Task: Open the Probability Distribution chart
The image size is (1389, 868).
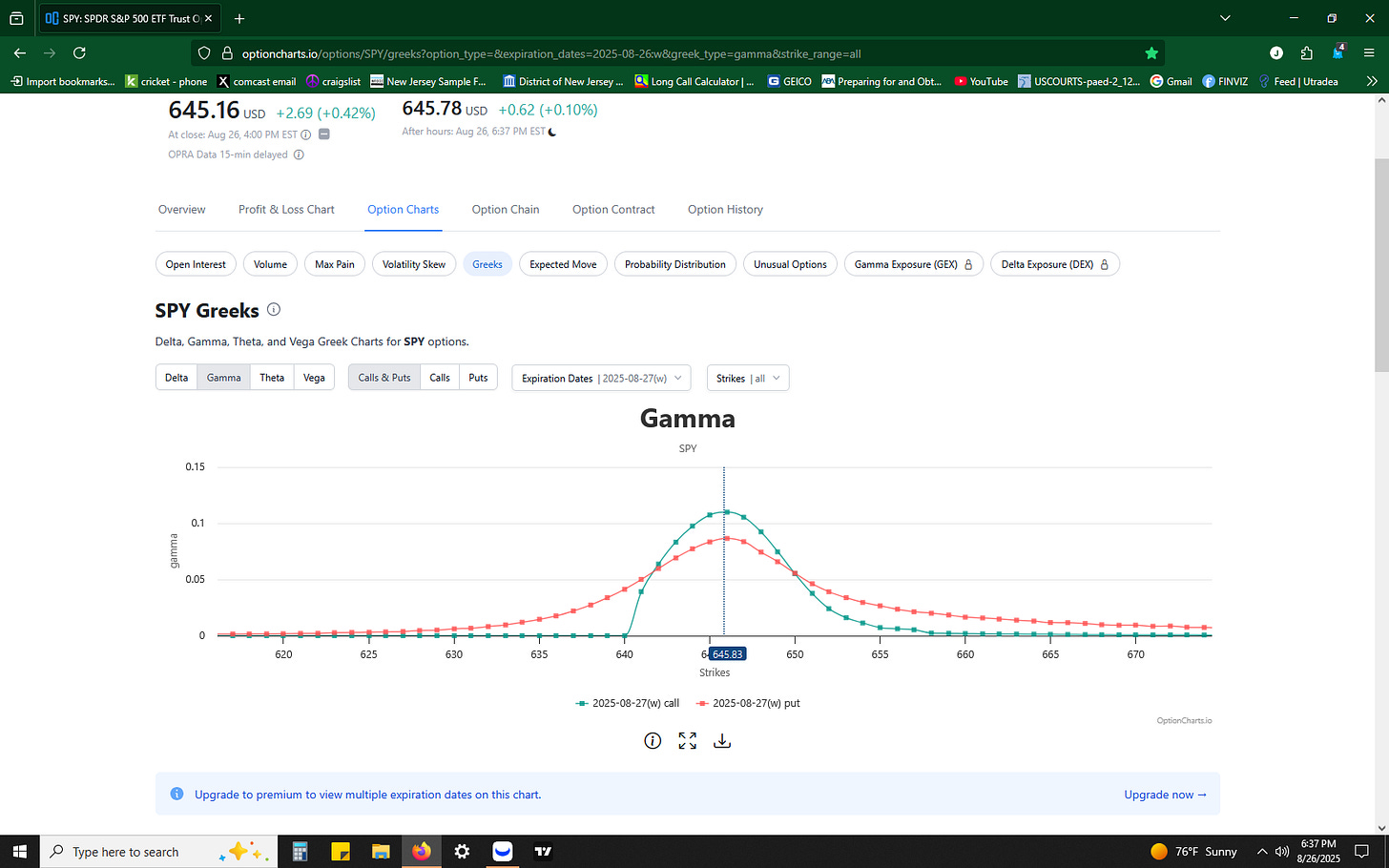Action: point(675,264)
